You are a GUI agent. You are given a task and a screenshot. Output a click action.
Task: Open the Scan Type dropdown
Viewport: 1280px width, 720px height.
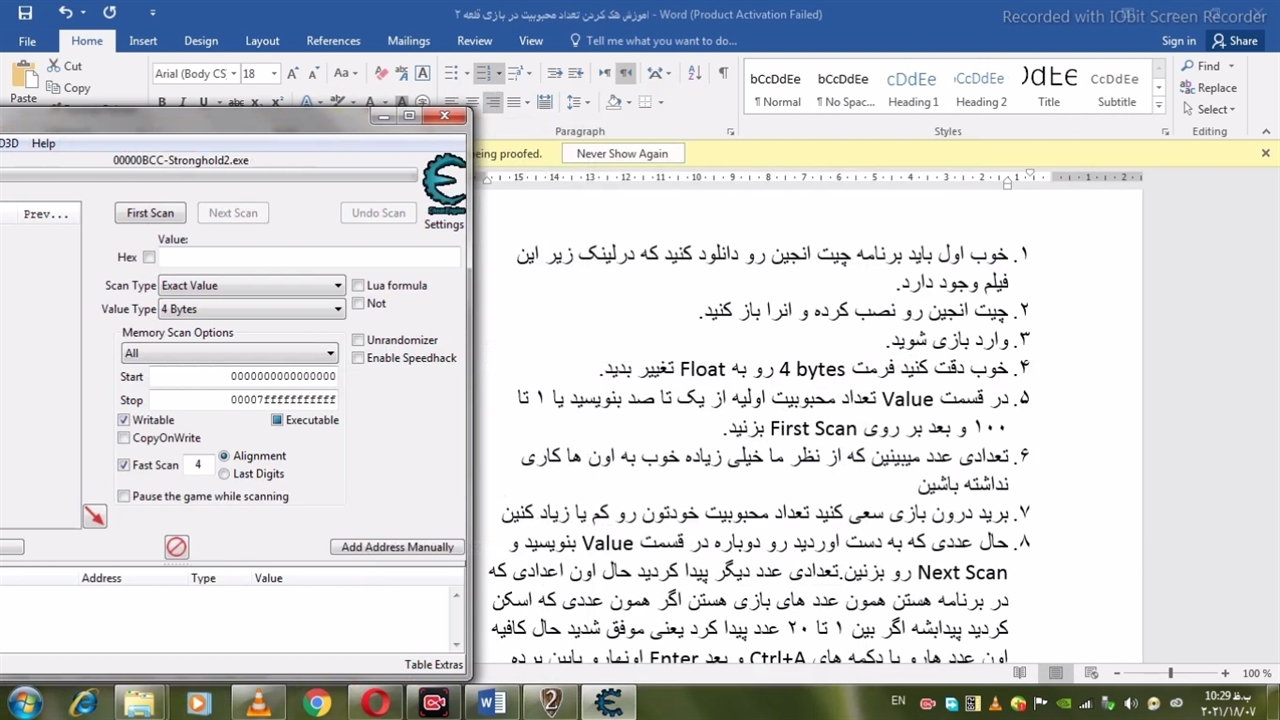(x=251, y=286)
